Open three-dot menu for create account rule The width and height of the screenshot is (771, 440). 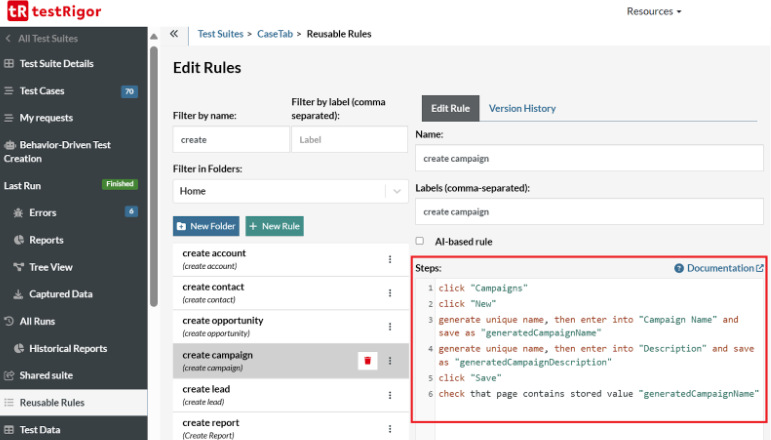[390, 259]
